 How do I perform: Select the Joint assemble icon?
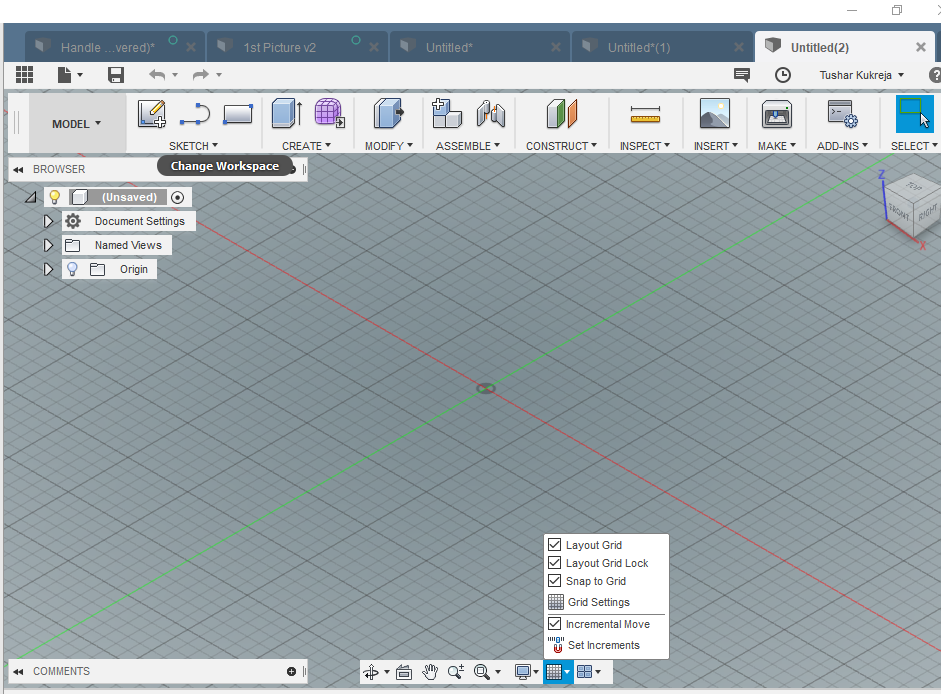click(490, 113)
